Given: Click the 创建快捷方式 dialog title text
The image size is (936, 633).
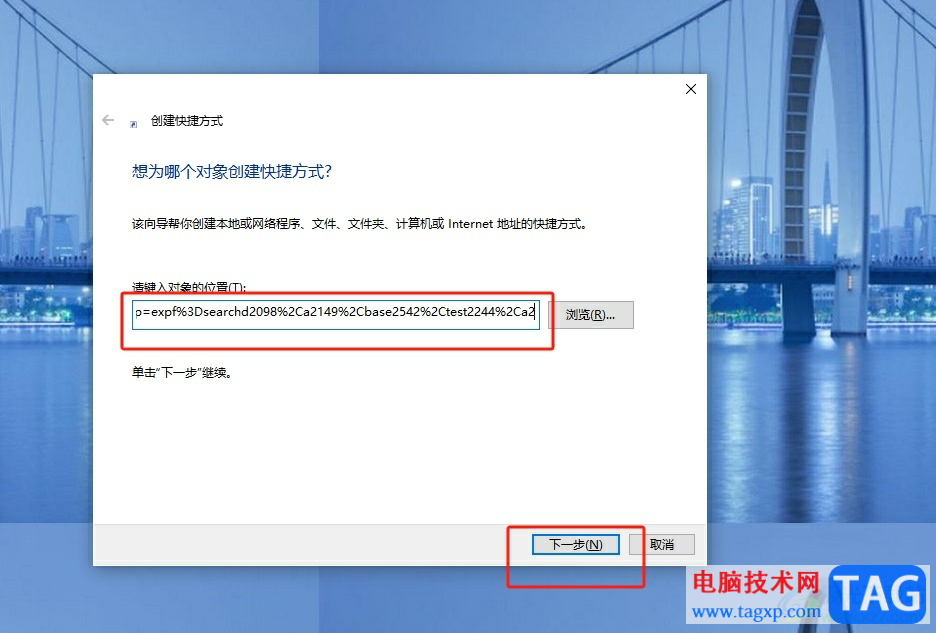Looking at the screenshot, I should 187,121.
